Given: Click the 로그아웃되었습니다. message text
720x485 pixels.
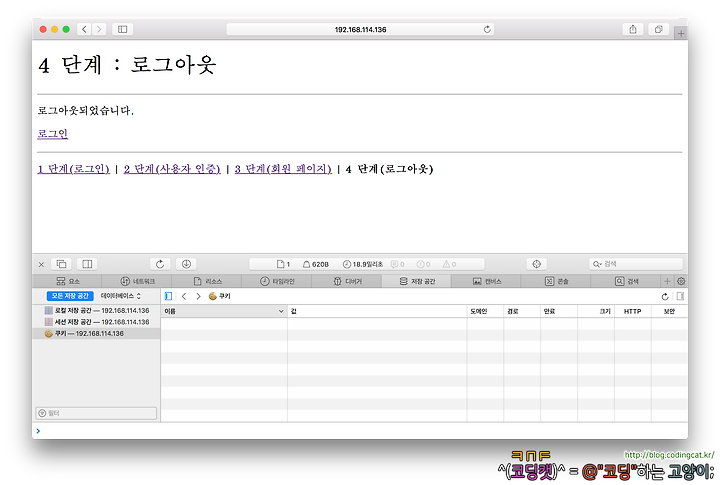Looking at the screenshot, I should click(x=86, y=110).
